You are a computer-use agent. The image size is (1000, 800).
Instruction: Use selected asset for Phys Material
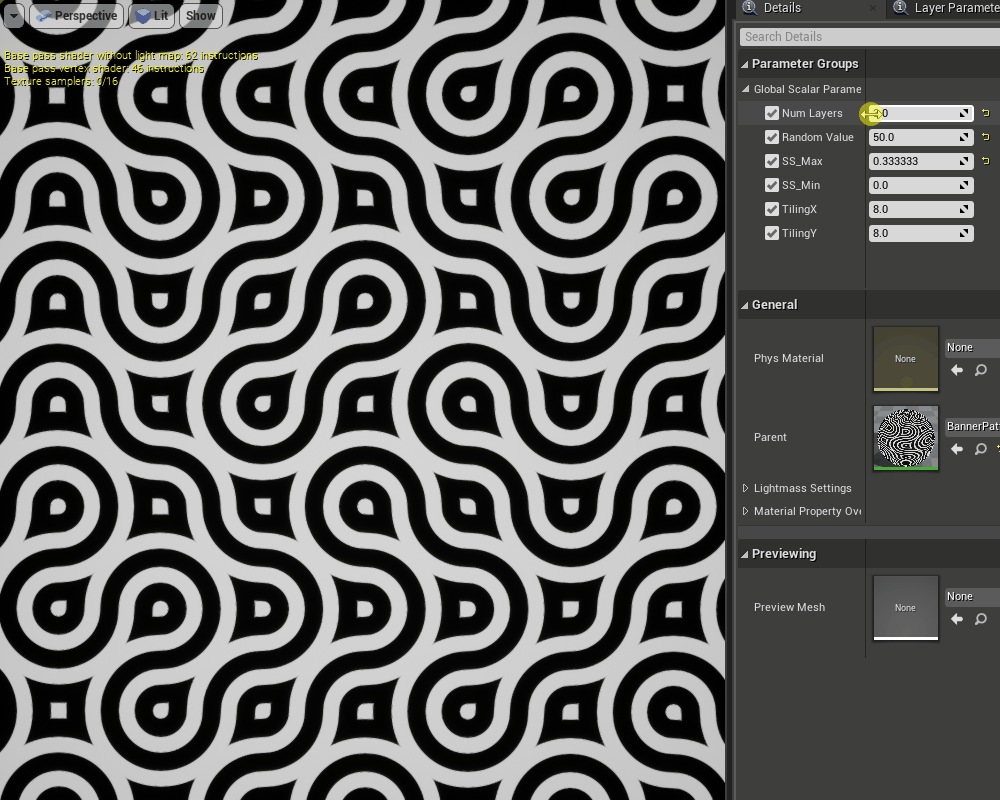pyautogui.click(x=957, y=370)
